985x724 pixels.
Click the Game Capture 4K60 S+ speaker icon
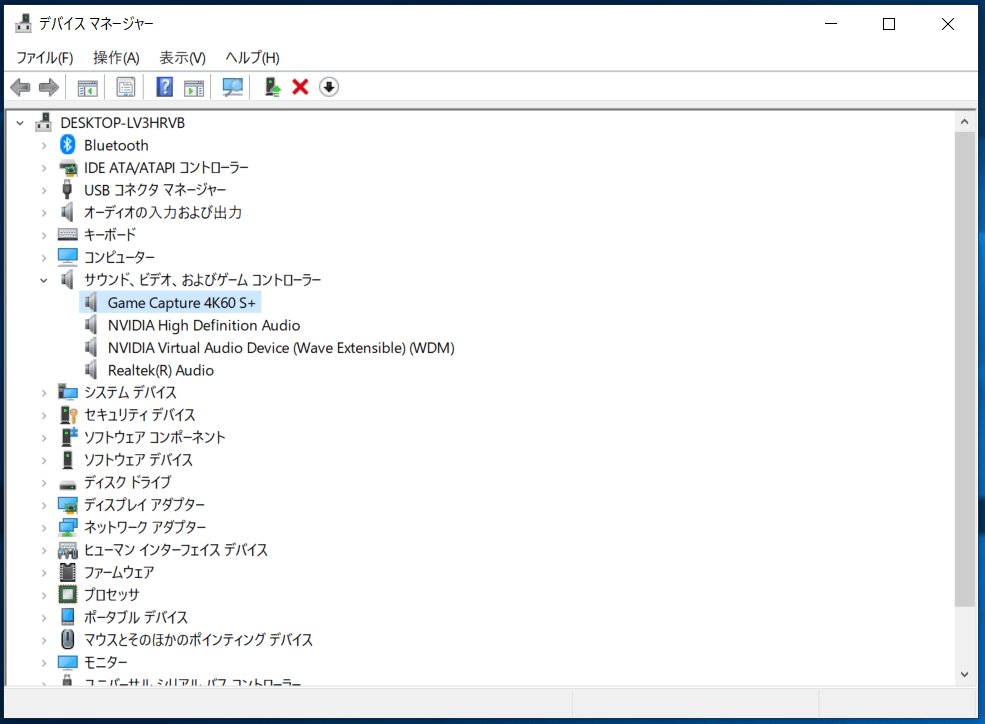point(91,303)
